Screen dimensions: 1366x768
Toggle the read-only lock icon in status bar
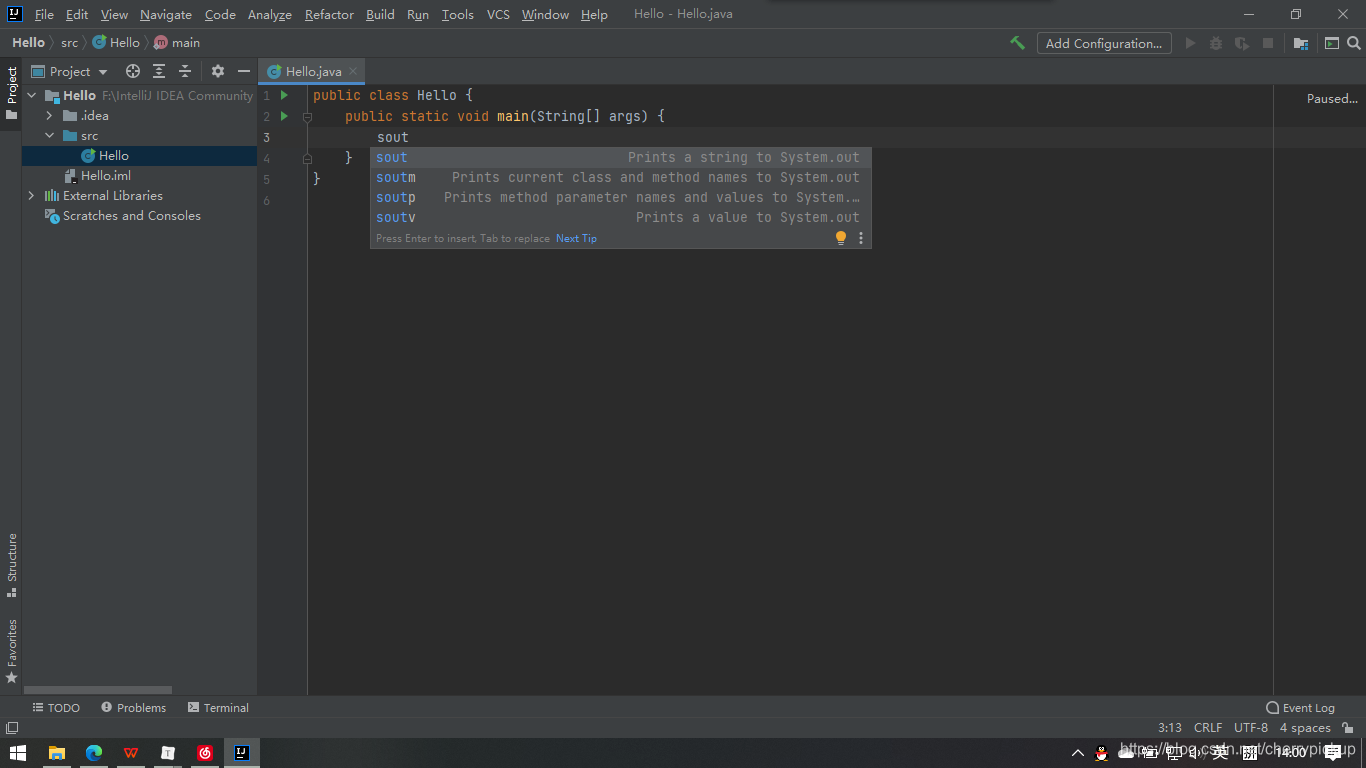click(1348, 727)
